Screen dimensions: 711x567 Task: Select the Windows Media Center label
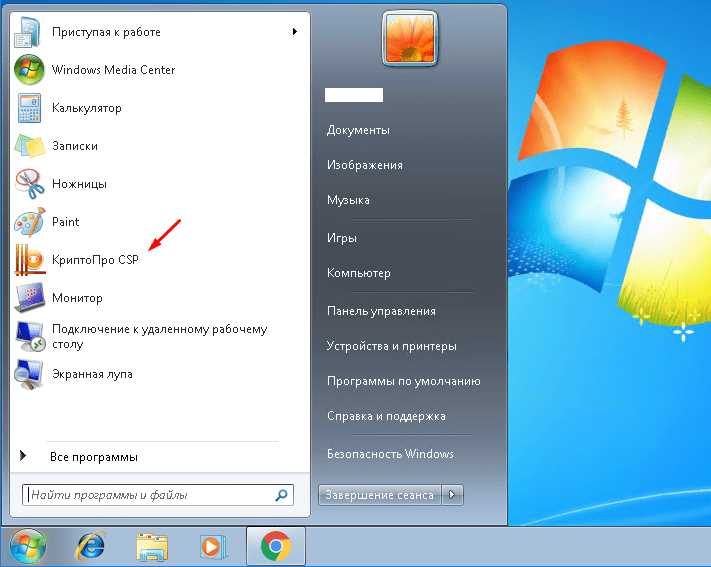pos(113,70)
